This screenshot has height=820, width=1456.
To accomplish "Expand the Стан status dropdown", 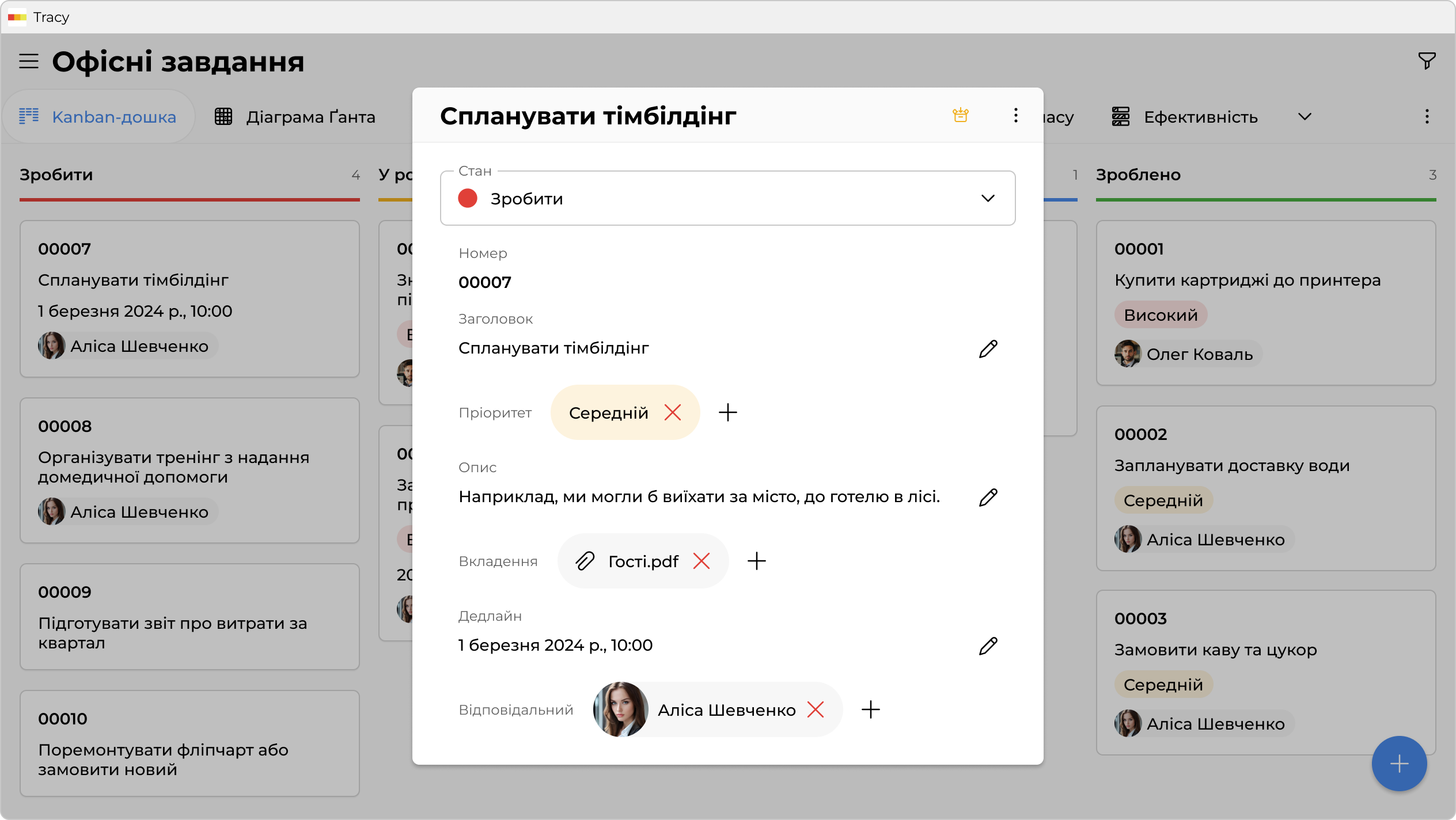I will (x=987, y=199).
